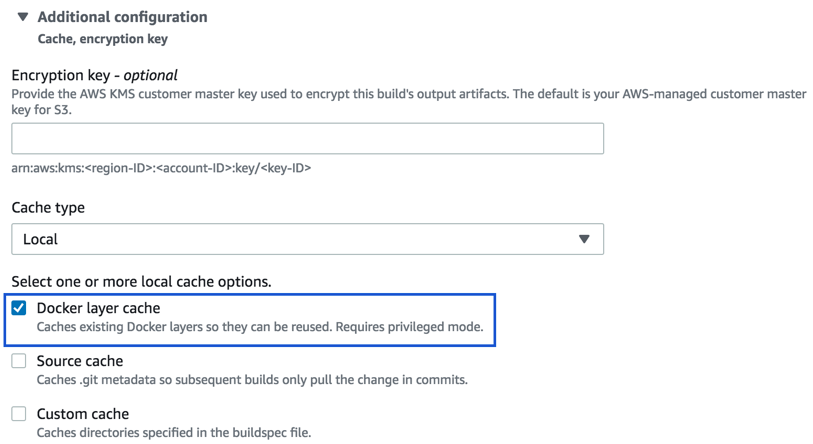
Task: Enable the Custom cache checkbox
Action: pyautogui.click(x=19, y=414)
